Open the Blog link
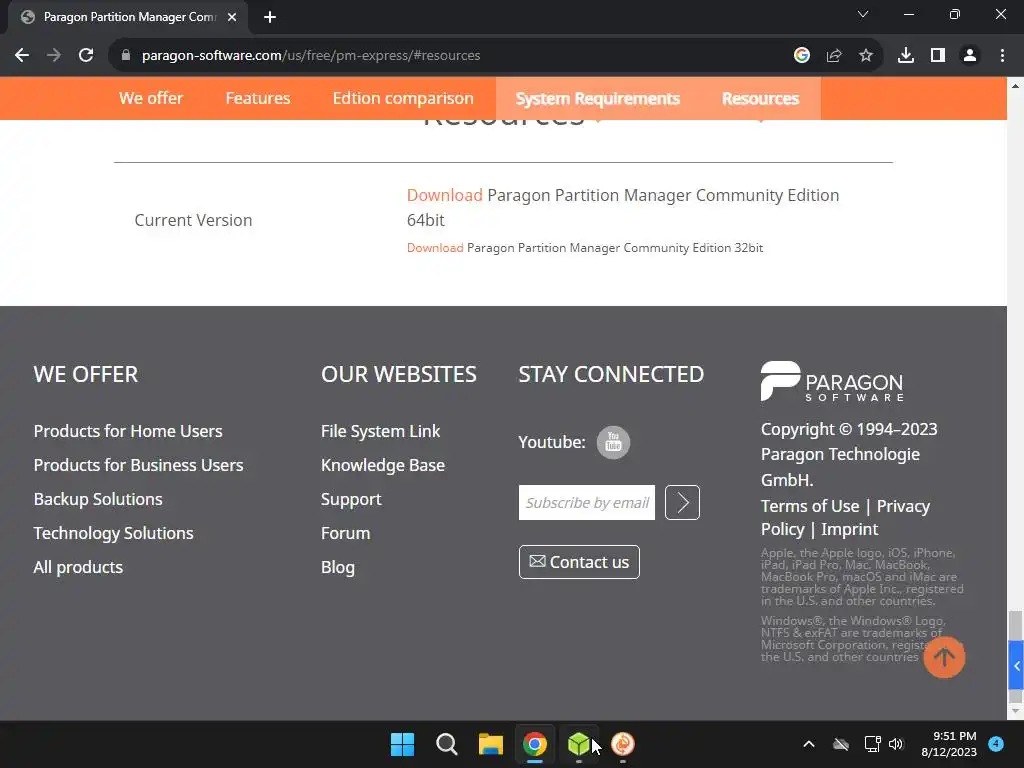Image resolution: width=1024 pixels, height=768 pixels. click(338, 567)
